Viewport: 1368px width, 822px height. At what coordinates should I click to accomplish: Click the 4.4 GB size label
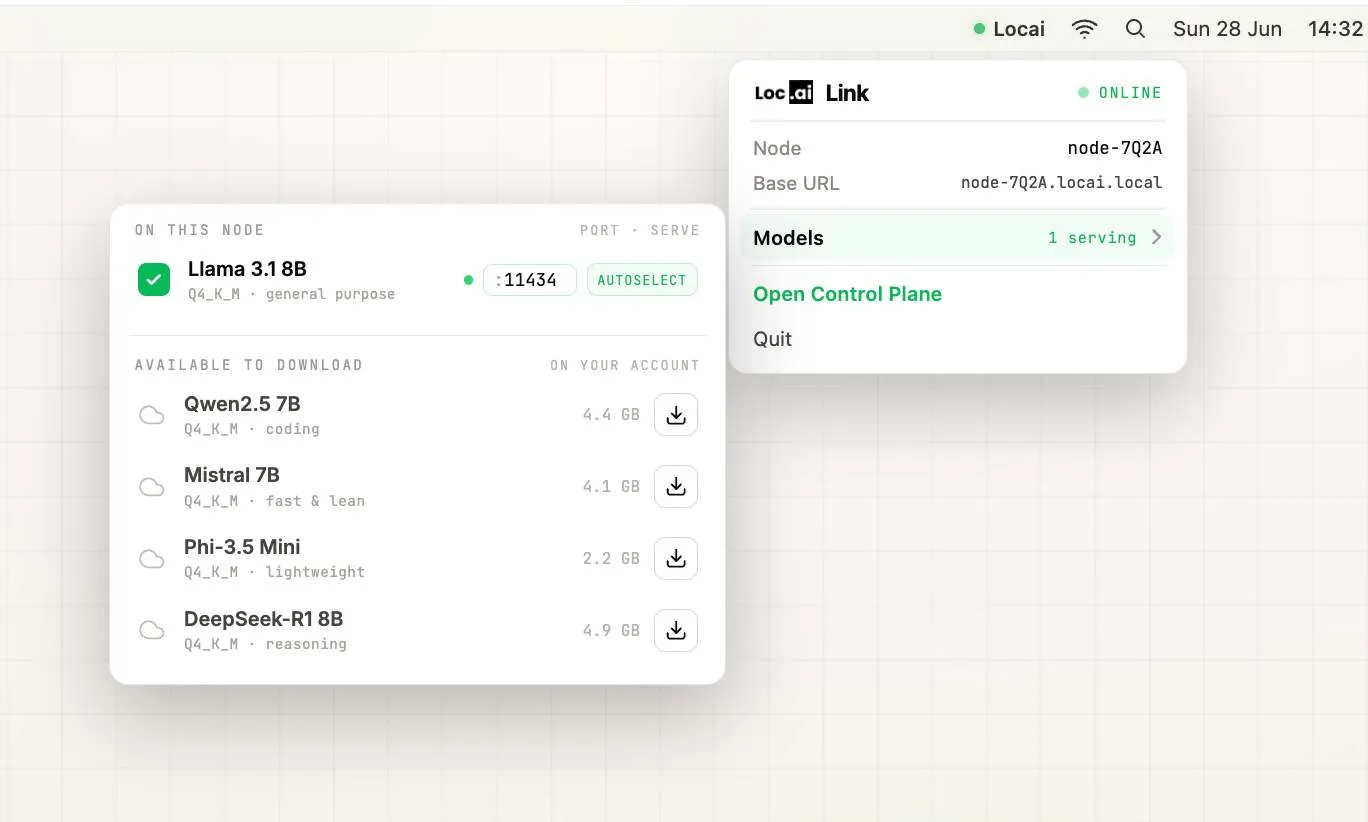point(611,415)
